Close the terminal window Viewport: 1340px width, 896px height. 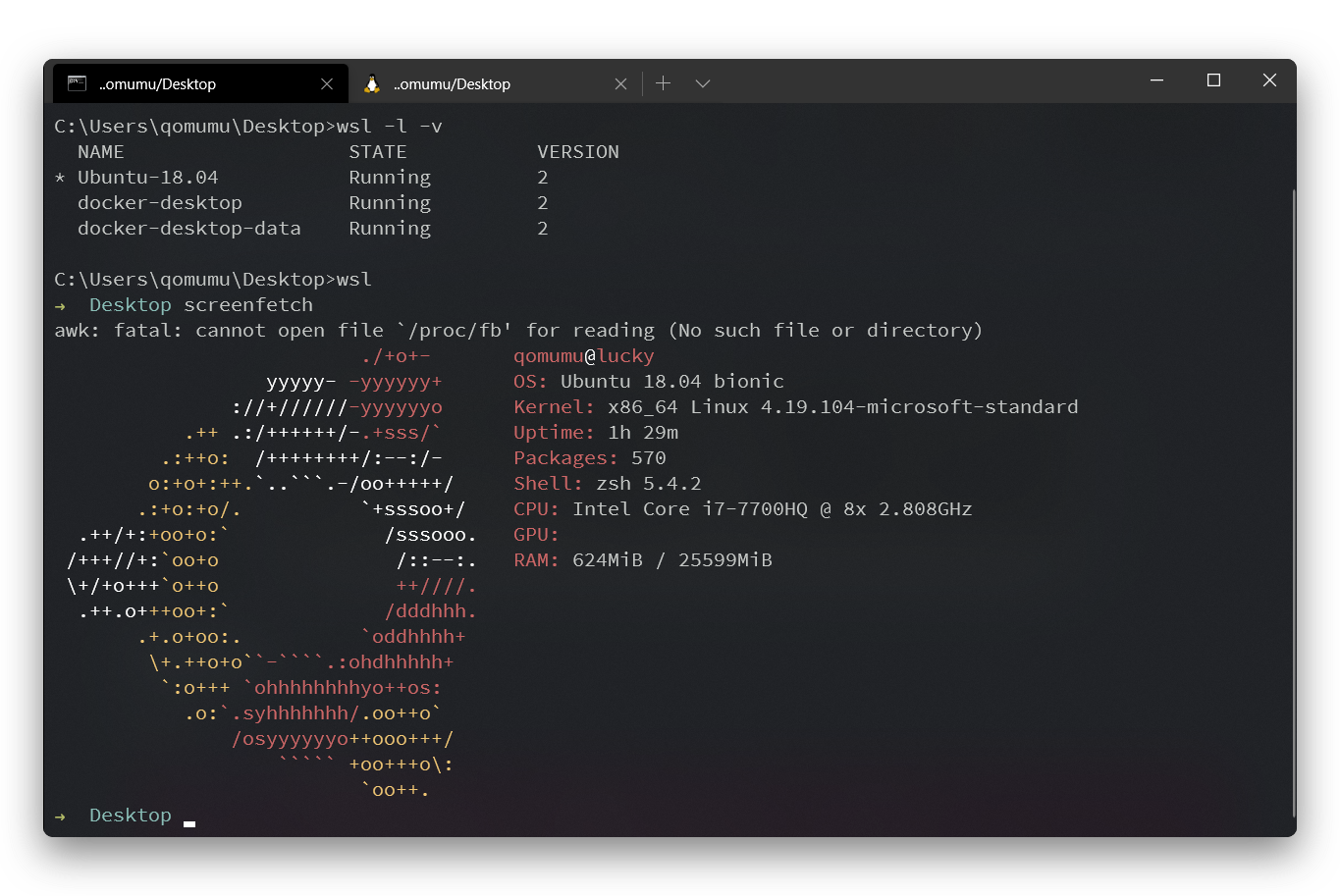coord(1269,80)
